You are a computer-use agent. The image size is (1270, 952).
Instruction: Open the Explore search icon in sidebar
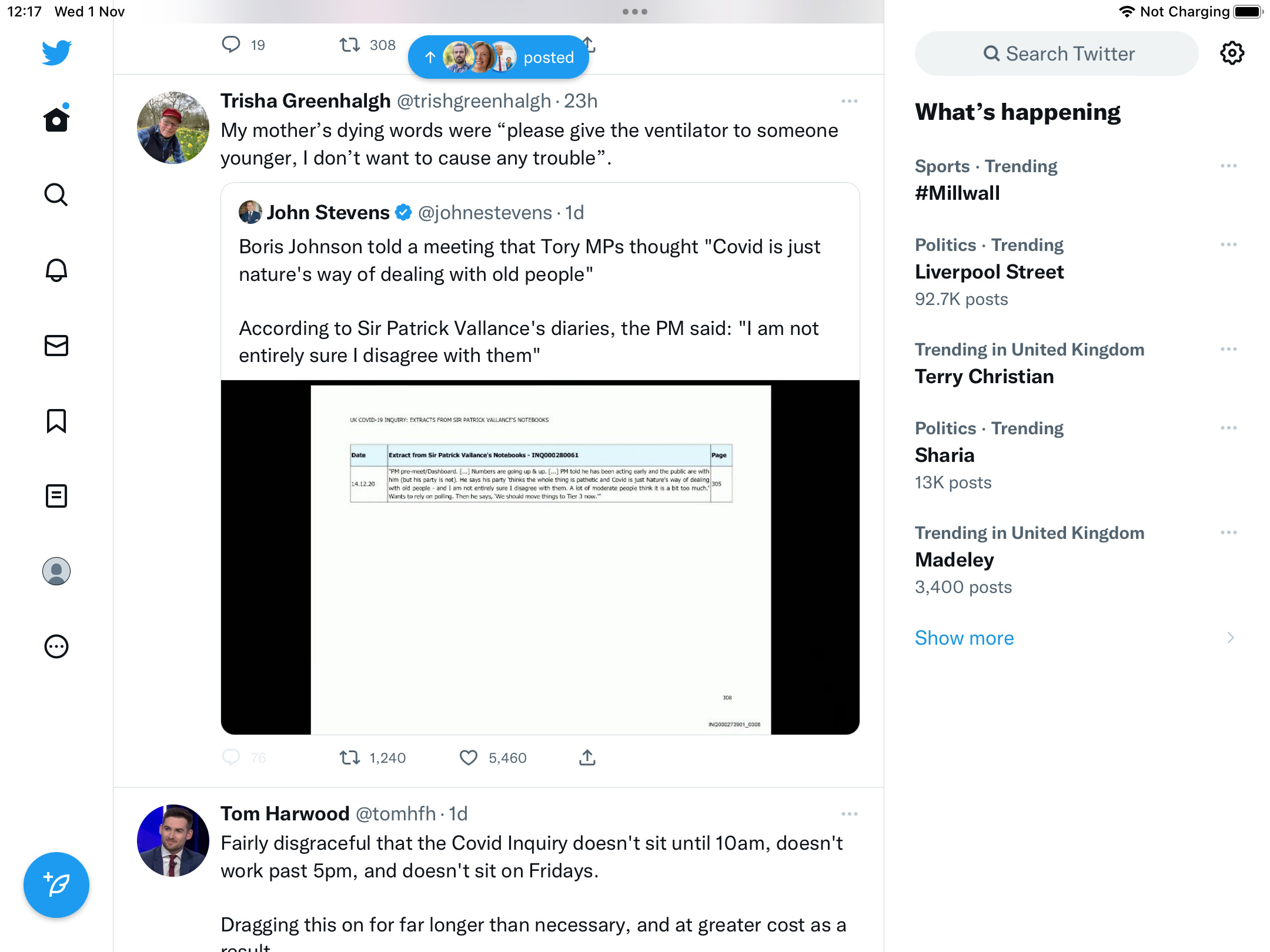[x=56, y=195]
